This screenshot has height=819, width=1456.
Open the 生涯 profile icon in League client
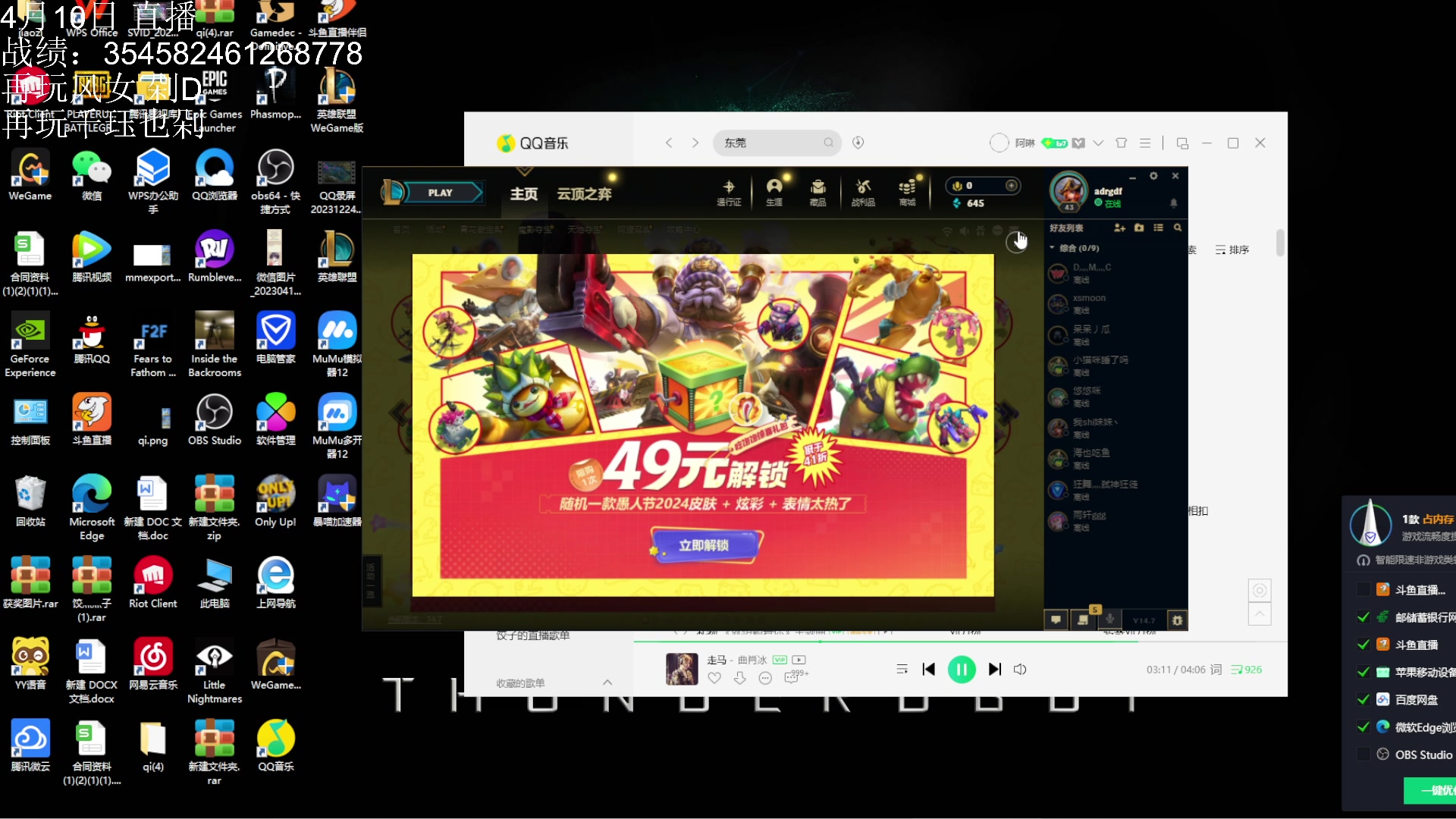774,192
